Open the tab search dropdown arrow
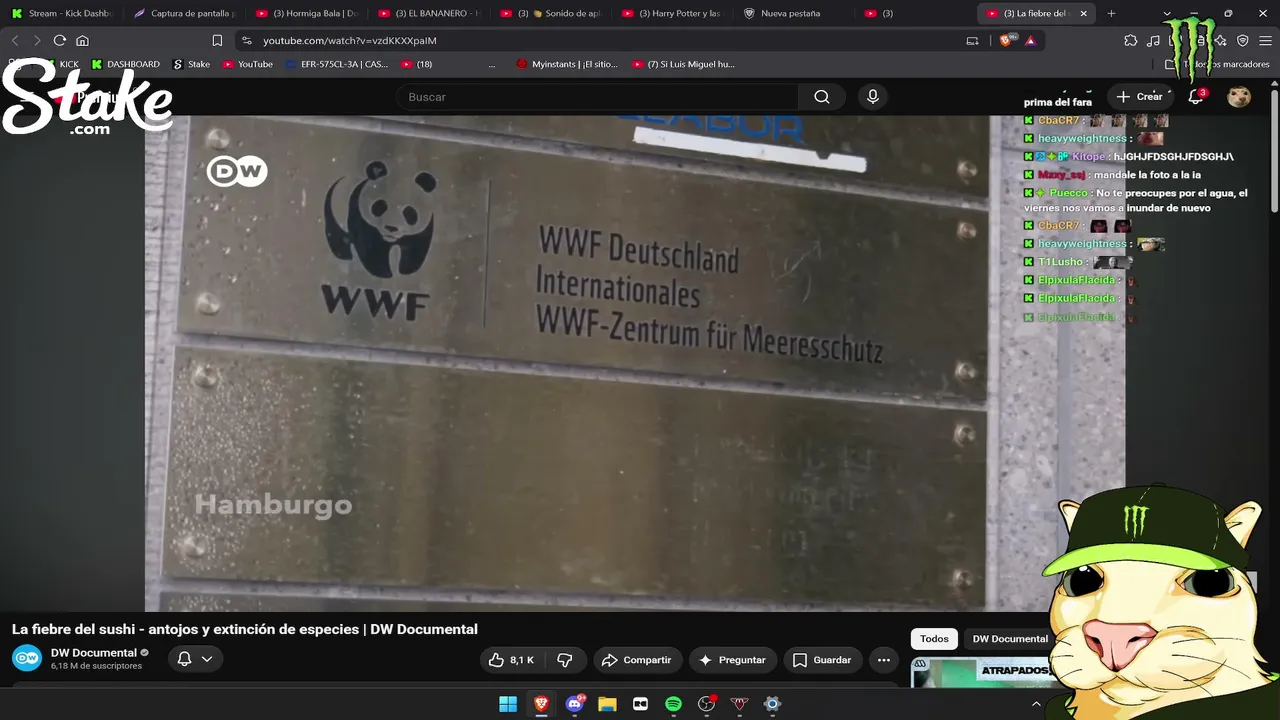Viewport: 1280px width, 720px height. tap(1167, 13)
